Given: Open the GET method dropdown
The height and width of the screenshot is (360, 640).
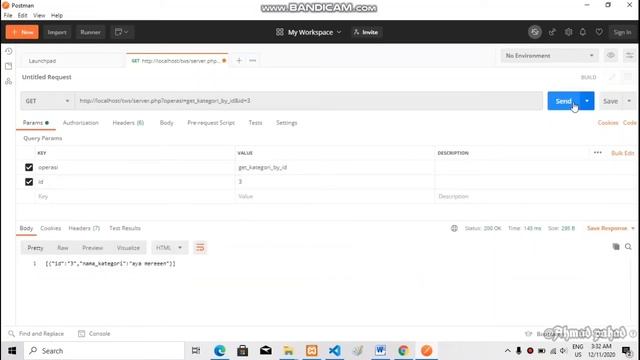Looking at the screenshot, I should (x=47, y=101).
